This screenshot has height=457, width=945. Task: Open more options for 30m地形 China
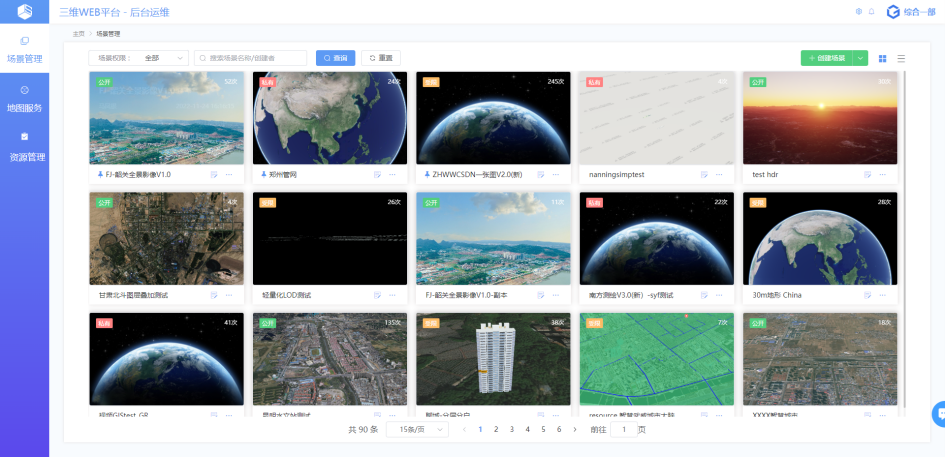[x=883, y=295]
